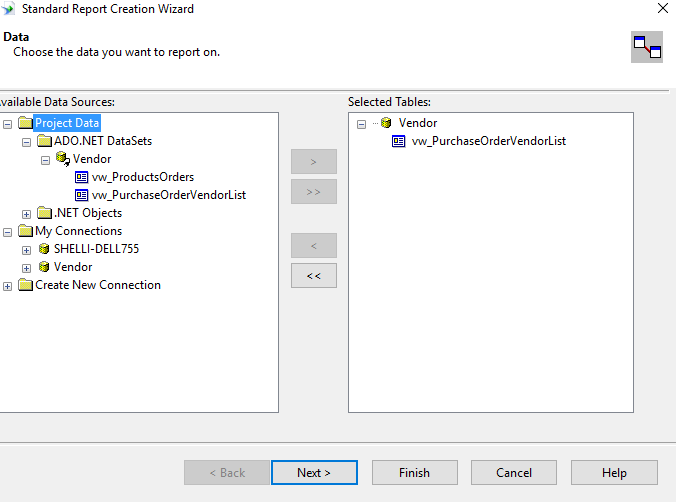
Task: Select the .NET Objects tree item
Action: click(88, 213)
